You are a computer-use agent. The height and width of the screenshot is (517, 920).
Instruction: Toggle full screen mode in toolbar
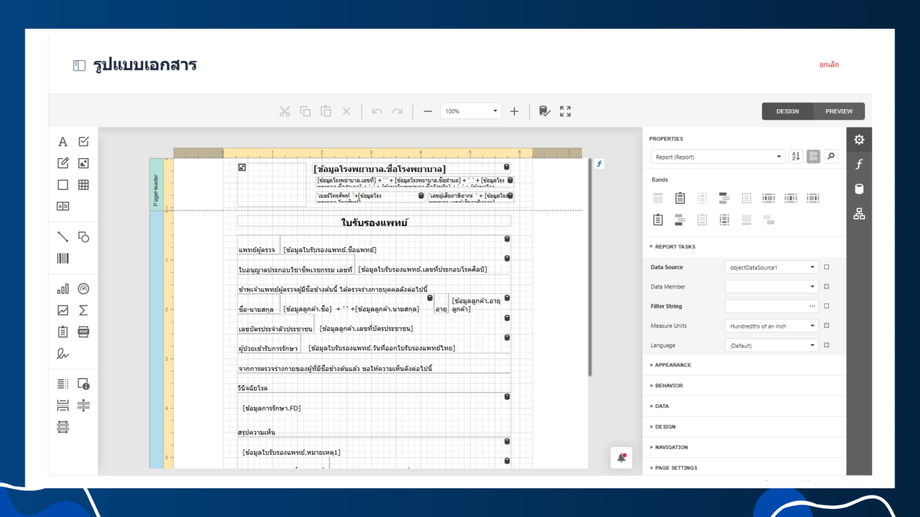click(x=565, y=112)
